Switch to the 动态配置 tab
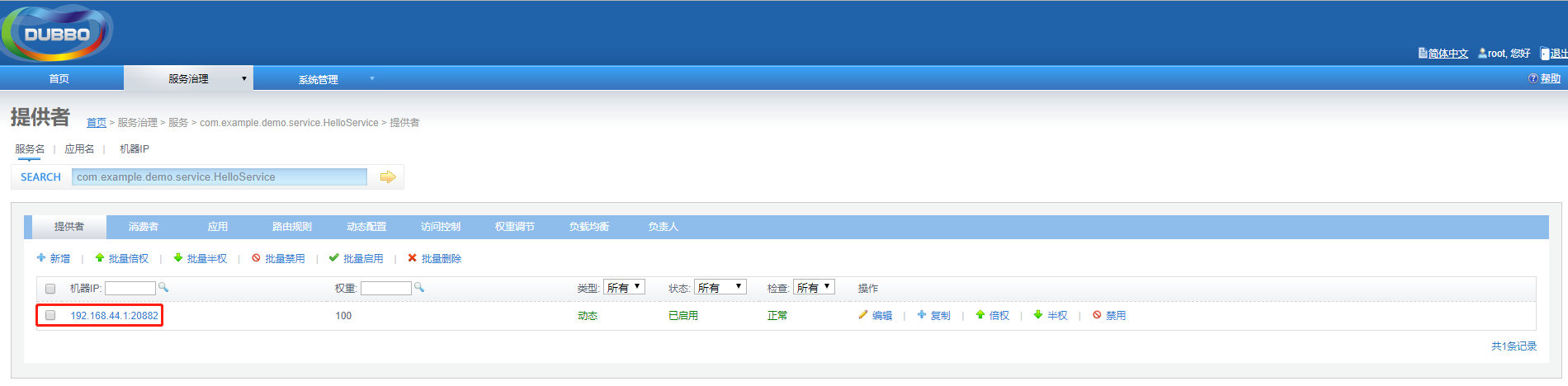Viewport: 1568px width, 386px height. [366, 227]
